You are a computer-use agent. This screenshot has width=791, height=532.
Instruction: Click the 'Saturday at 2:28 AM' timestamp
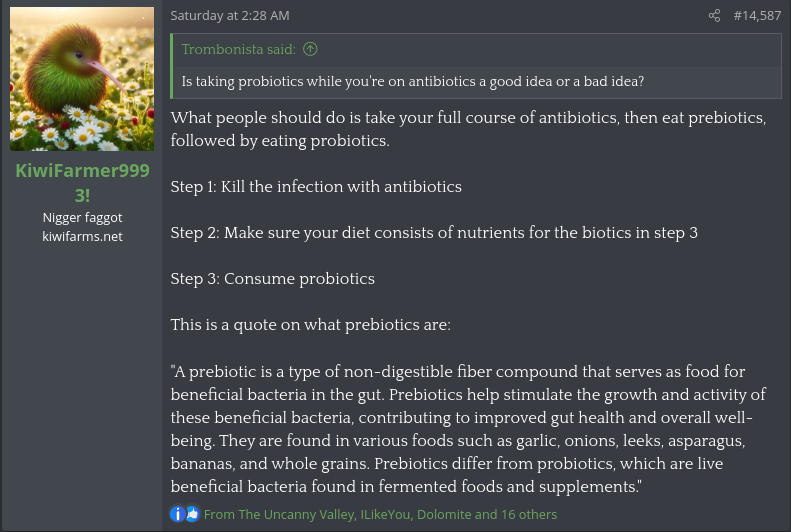[x=230, y=16]
